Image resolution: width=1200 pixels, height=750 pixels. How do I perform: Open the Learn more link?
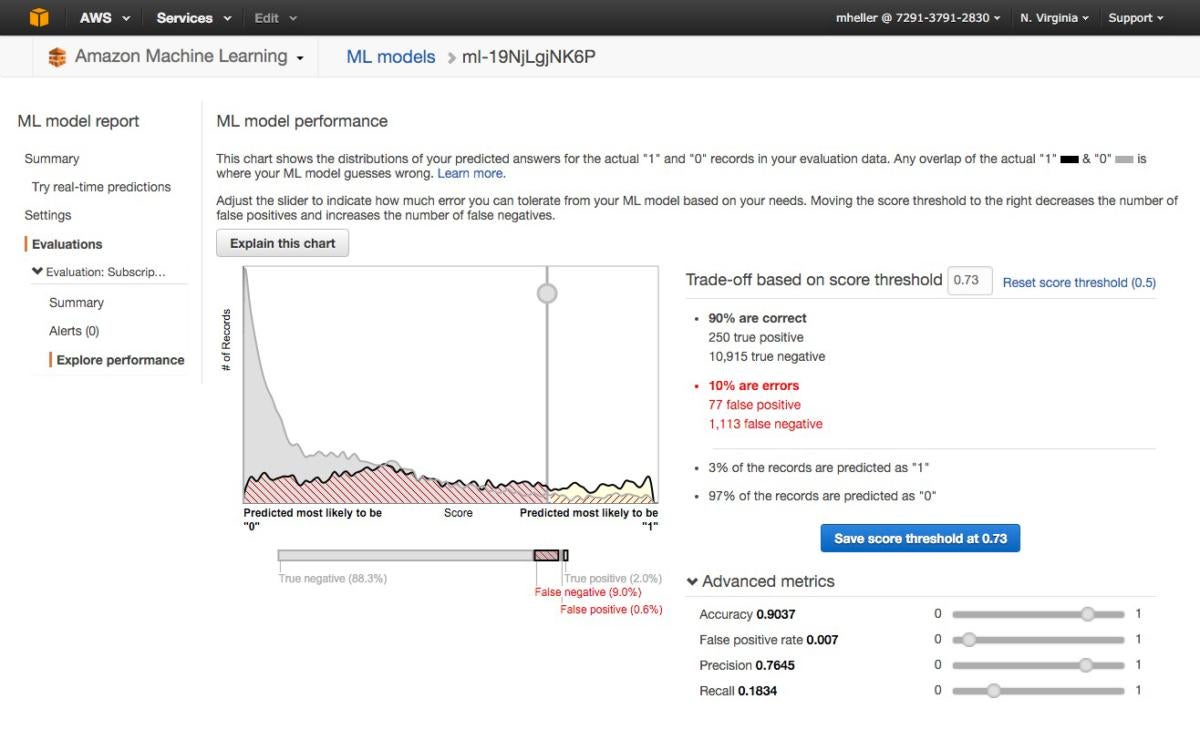coord(471,173)
